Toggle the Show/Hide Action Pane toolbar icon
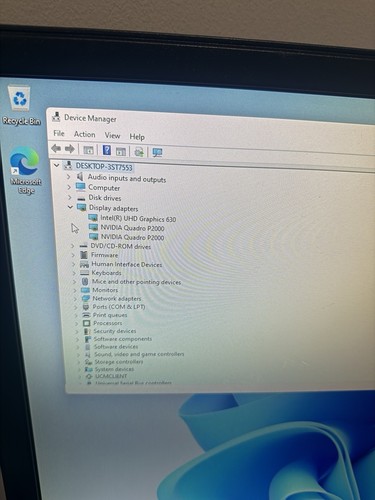Viewport: 375px width, 500px height. [121, 152]
